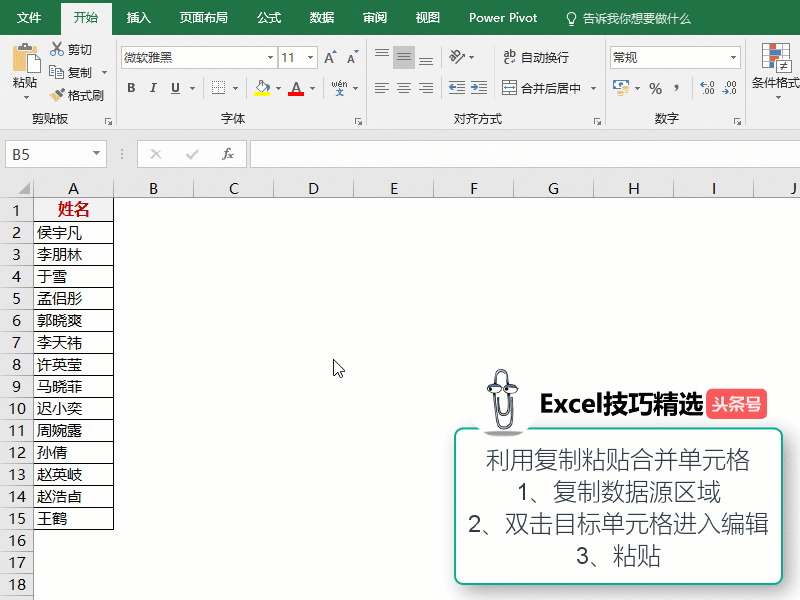This screenshot has height=600, width=800.
Task: Open the phonetic guide wén icon
Action: click(x=339, y=88)
